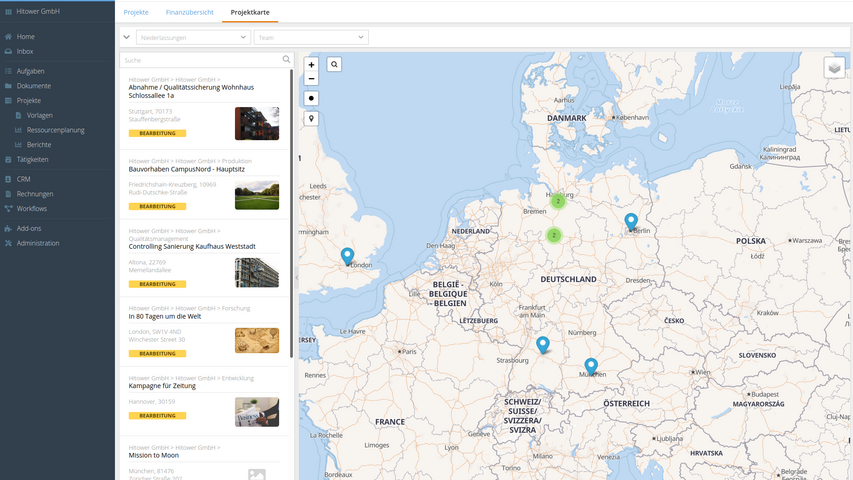This screenshot has width=853, height=480.
Task: Switch to the Finanzübersicht tab
Action: (x=189, y=12)
